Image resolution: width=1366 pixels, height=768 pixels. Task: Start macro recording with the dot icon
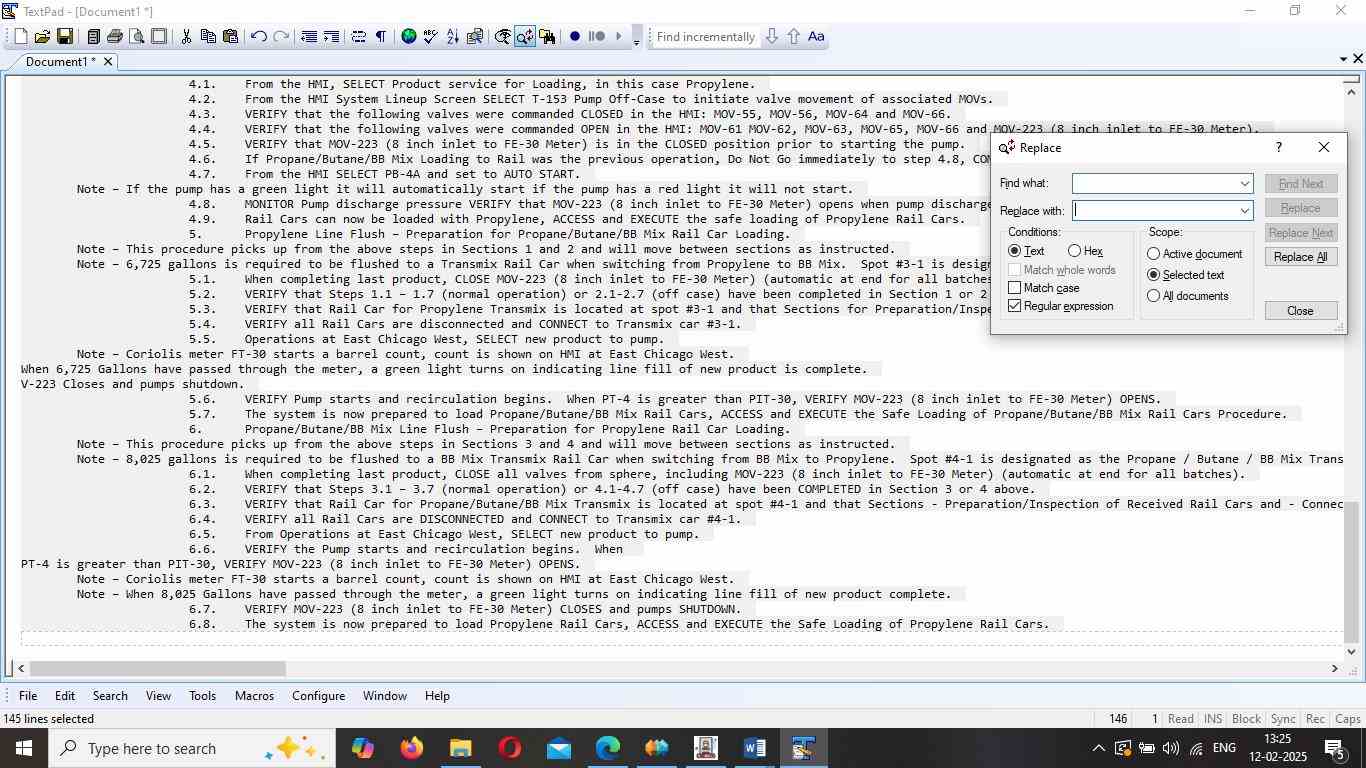click(x=575, y=37)
